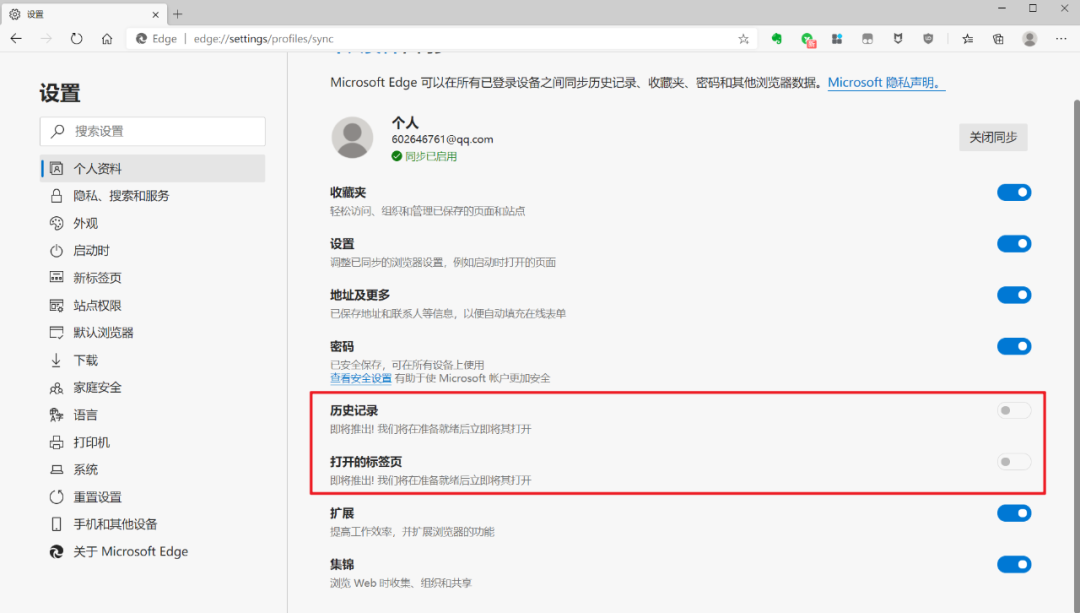Click the 设置 page heading in sidebar
The image size is (1080, 613).
pos(60,93)
